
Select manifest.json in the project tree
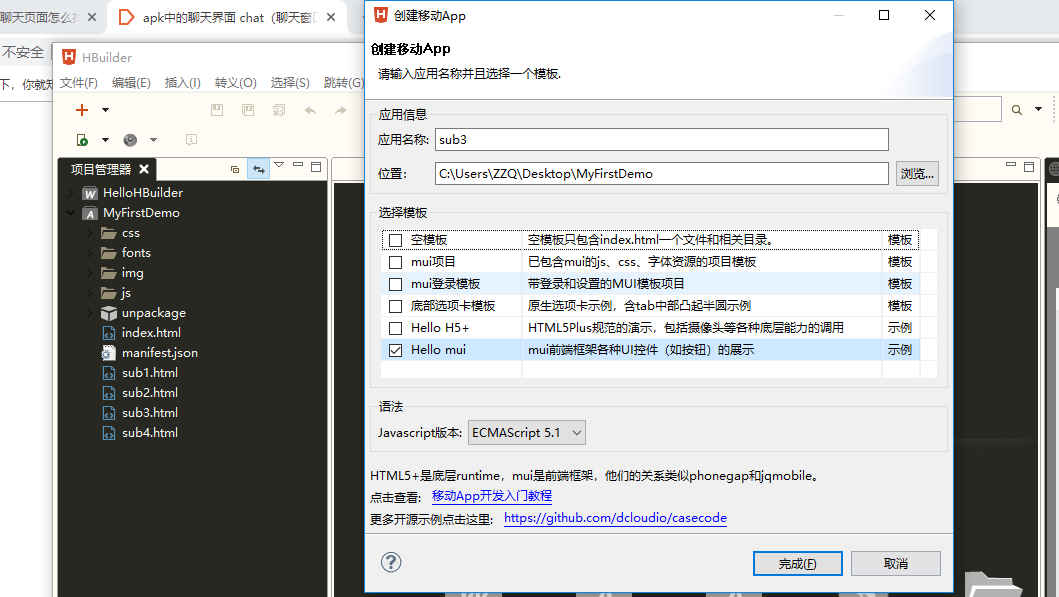coord(159,353)
